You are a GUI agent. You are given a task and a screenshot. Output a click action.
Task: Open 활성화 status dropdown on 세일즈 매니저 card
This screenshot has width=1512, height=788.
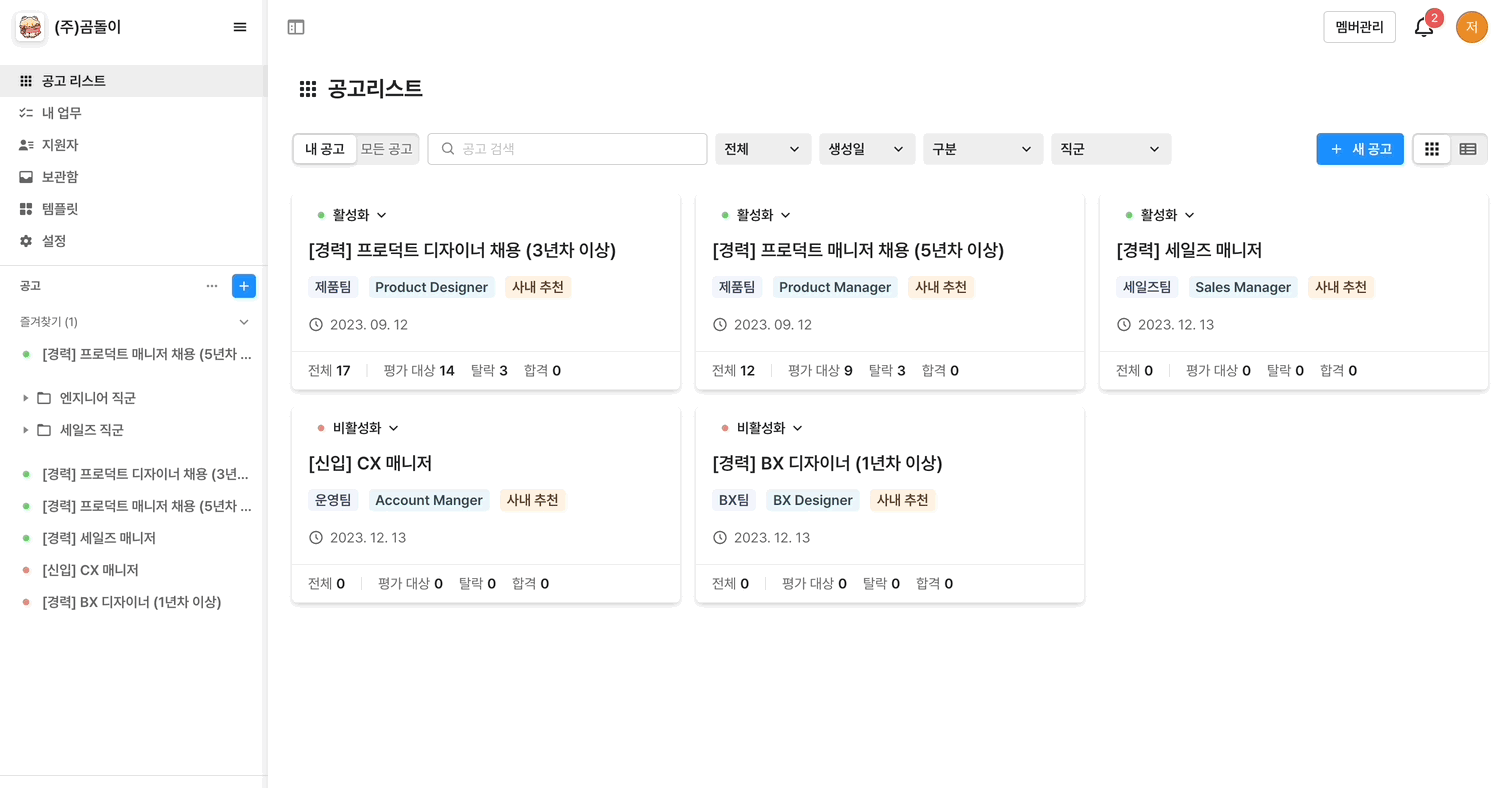[x=1160, y=215]
